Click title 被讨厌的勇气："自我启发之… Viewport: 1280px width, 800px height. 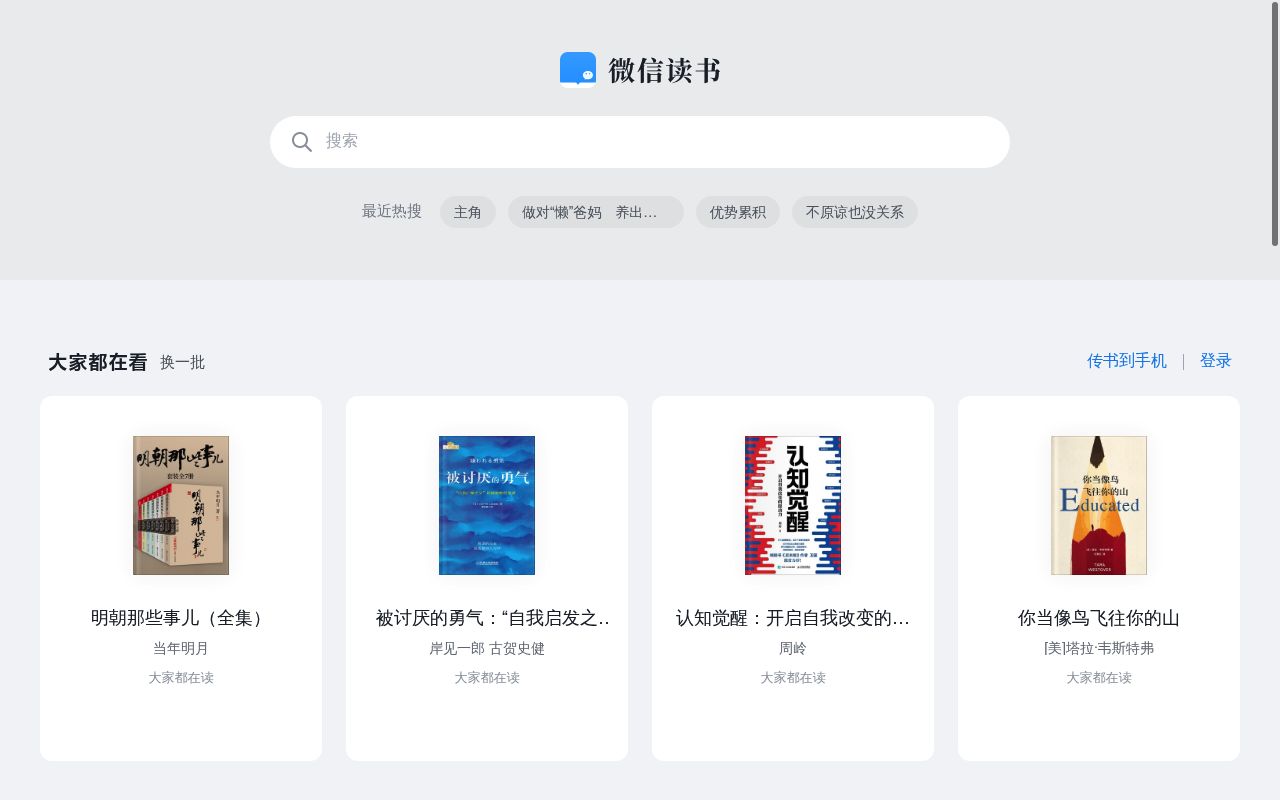[493, 618]
